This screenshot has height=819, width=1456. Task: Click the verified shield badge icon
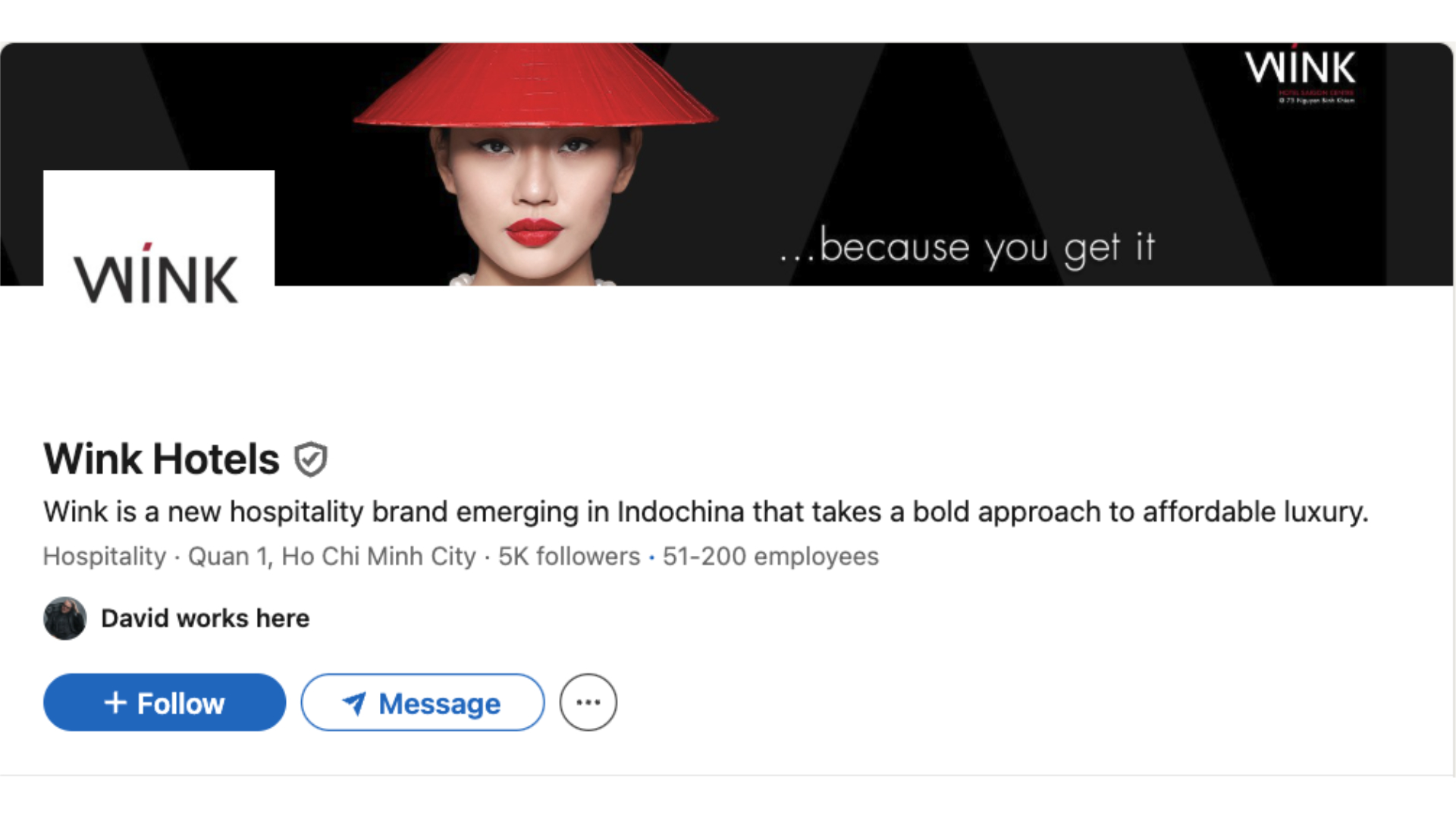pyautogui.click(x=310, y=459)
